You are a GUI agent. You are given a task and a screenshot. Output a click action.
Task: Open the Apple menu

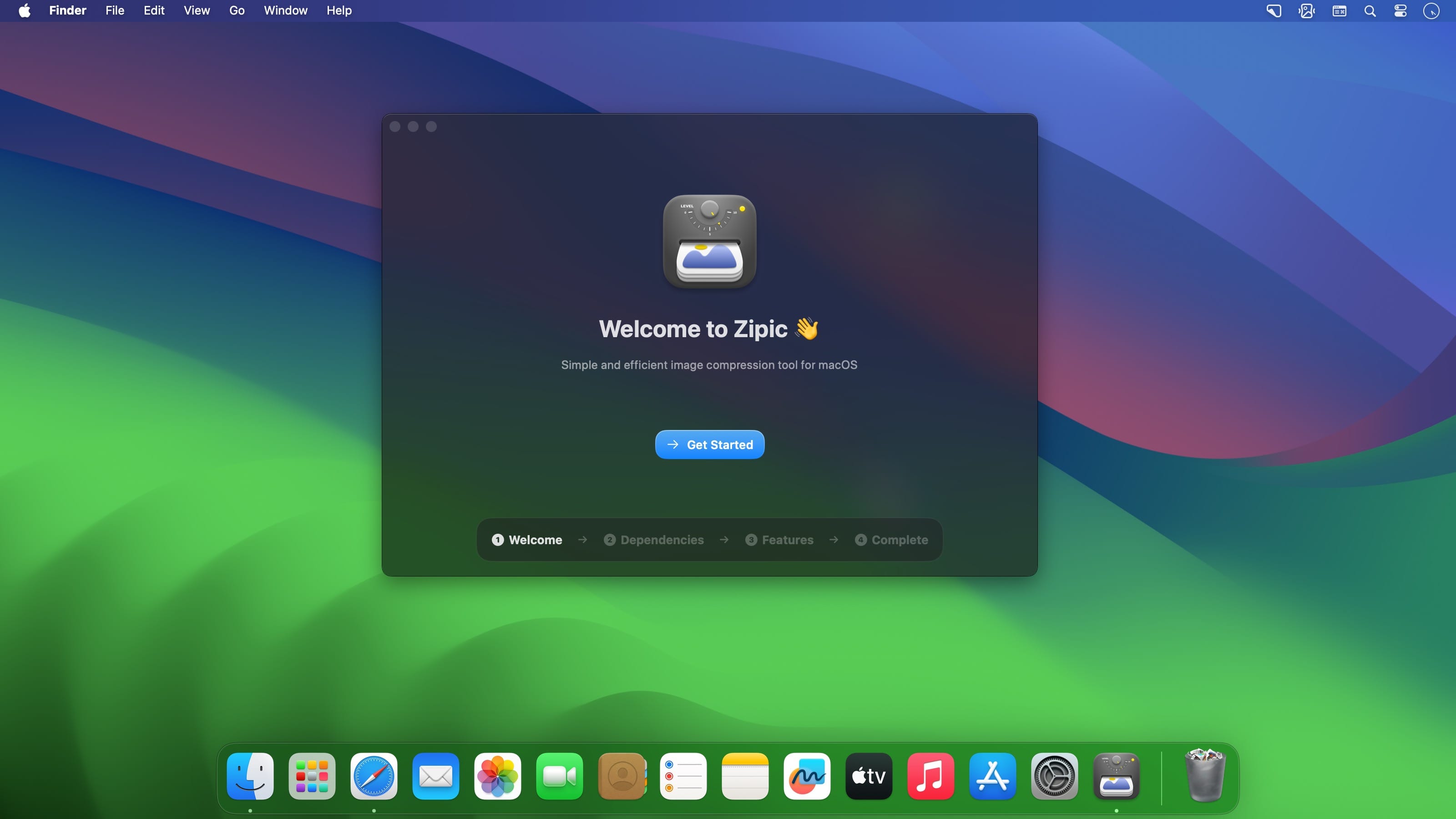coord(24,11)
